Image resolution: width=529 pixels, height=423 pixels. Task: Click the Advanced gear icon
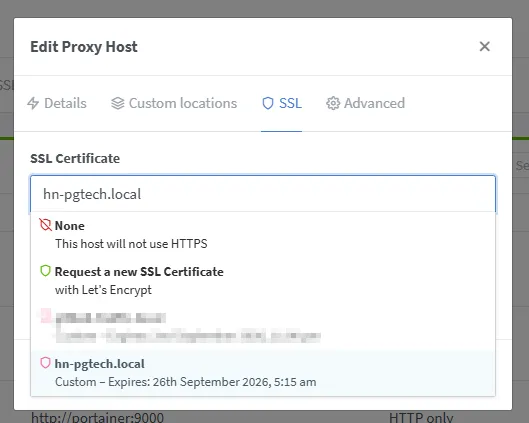pos(333,104)
